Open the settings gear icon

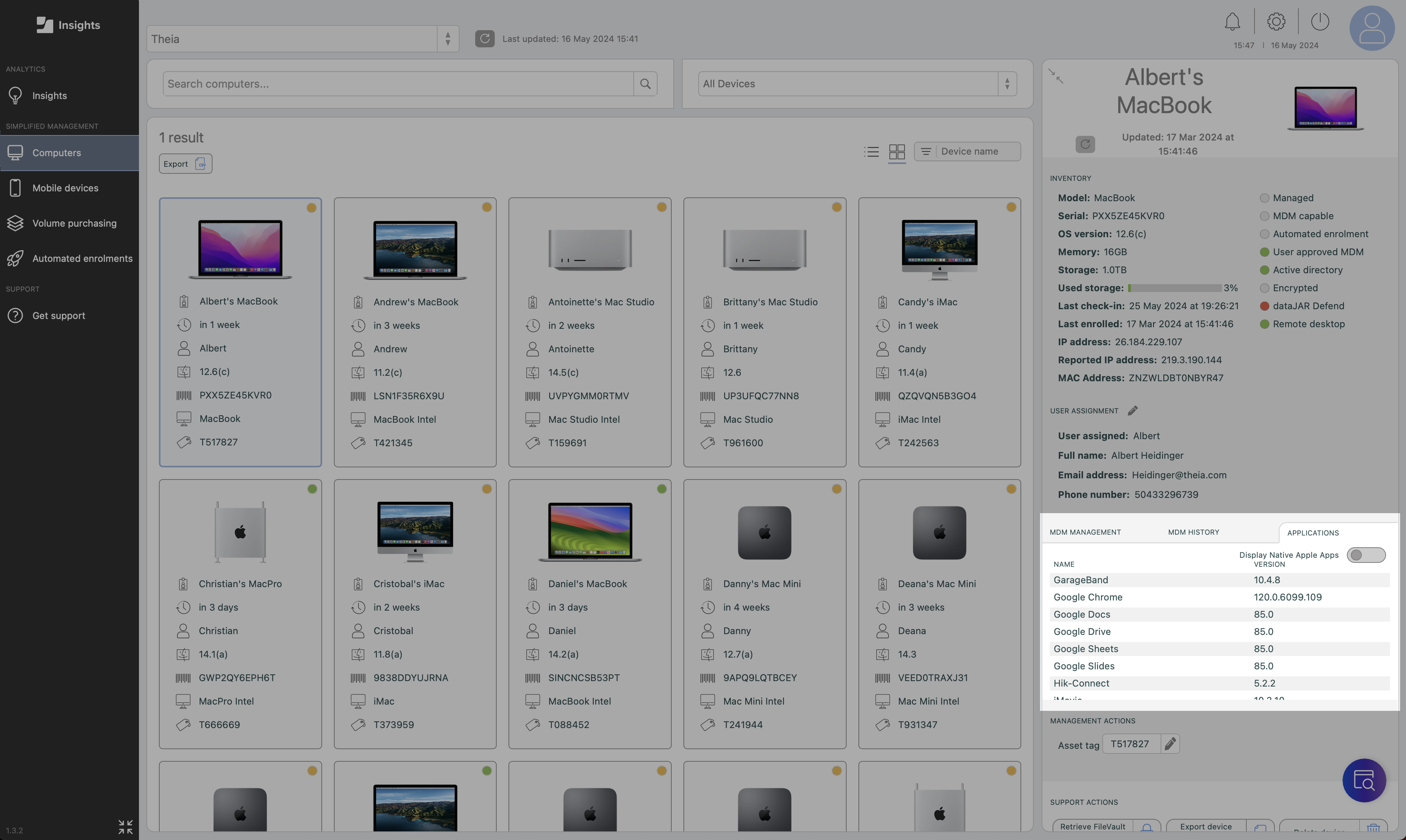tap(1276, 22)
